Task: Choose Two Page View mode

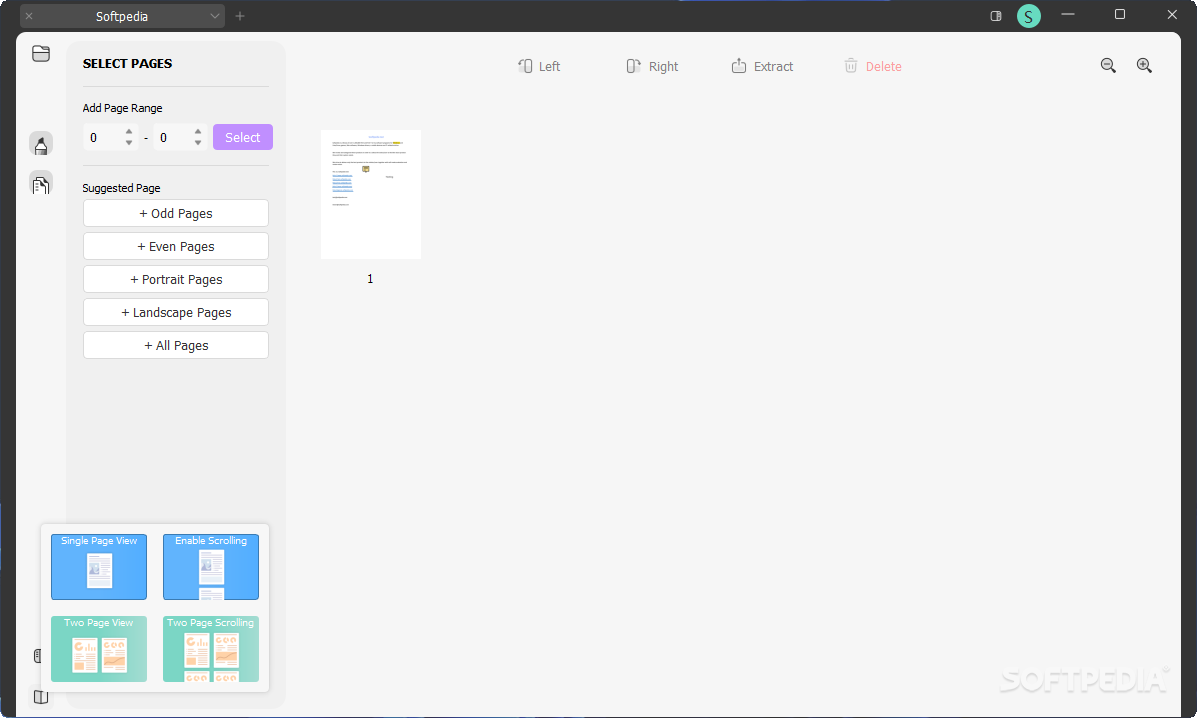Action: 99,649
